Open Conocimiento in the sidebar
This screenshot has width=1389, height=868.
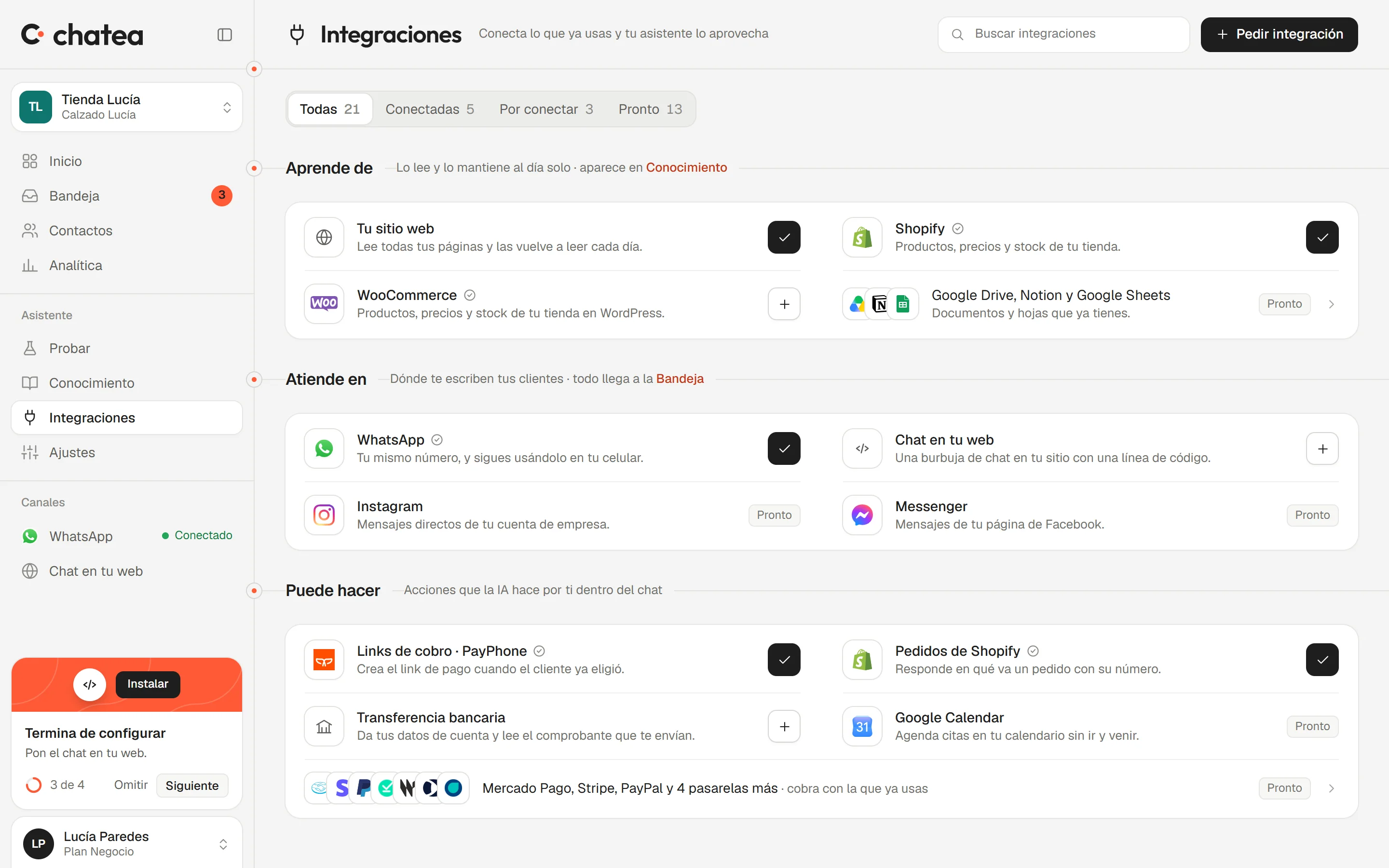[x=127, y=383]
